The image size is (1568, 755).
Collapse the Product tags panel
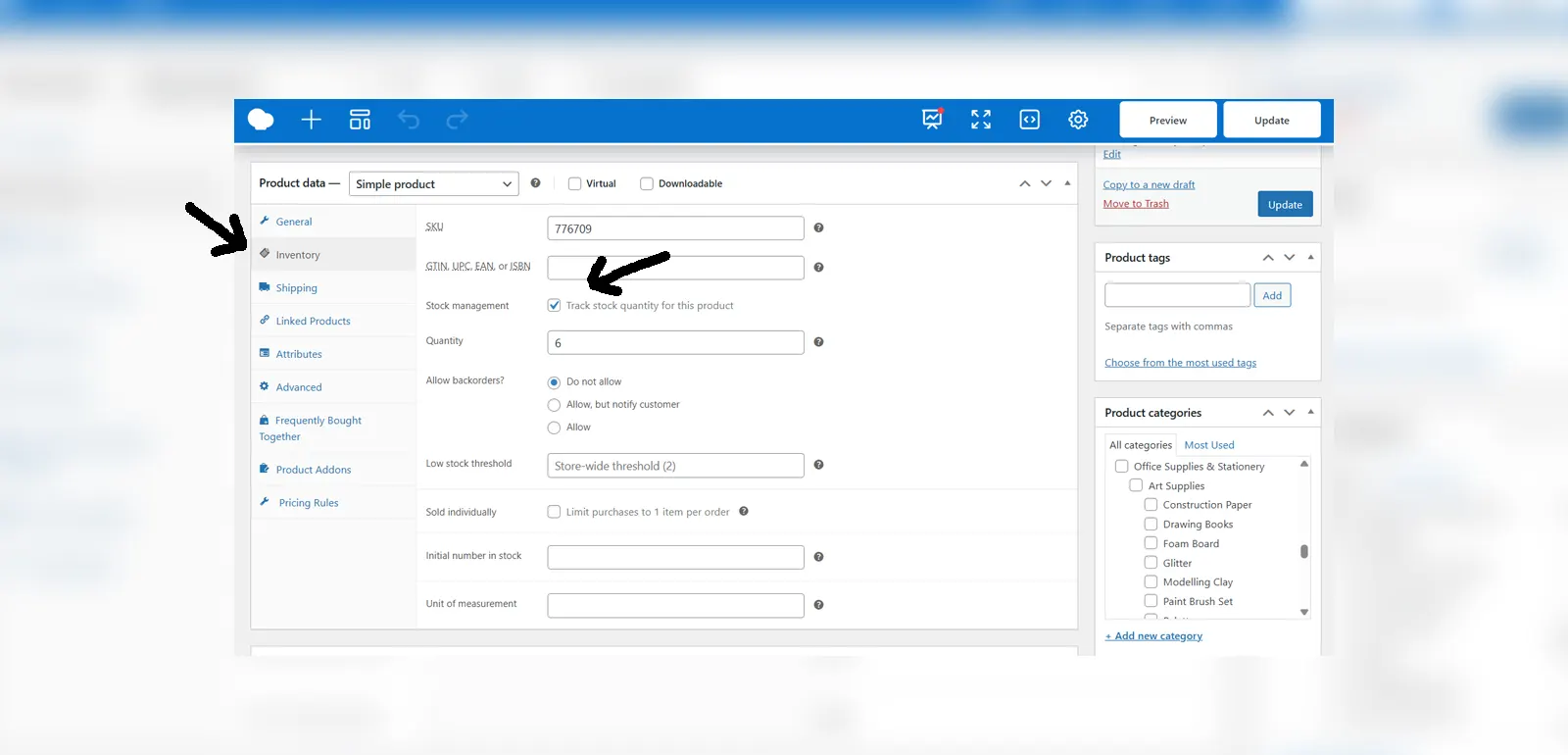[x=1310, y=257]
